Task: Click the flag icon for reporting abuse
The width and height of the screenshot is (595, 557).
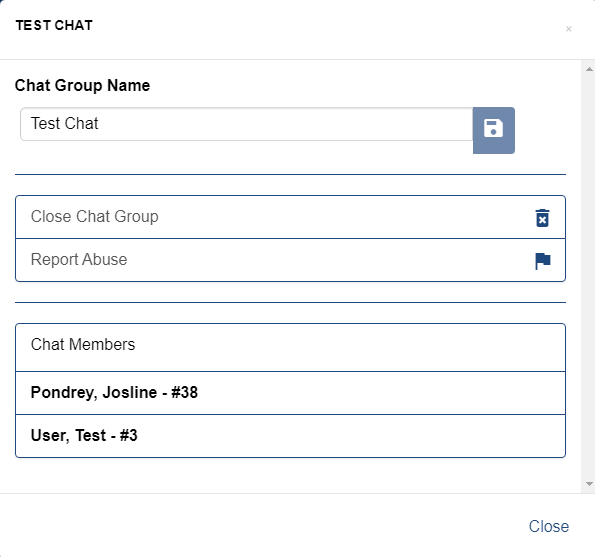Action: (x=543, y=261)
